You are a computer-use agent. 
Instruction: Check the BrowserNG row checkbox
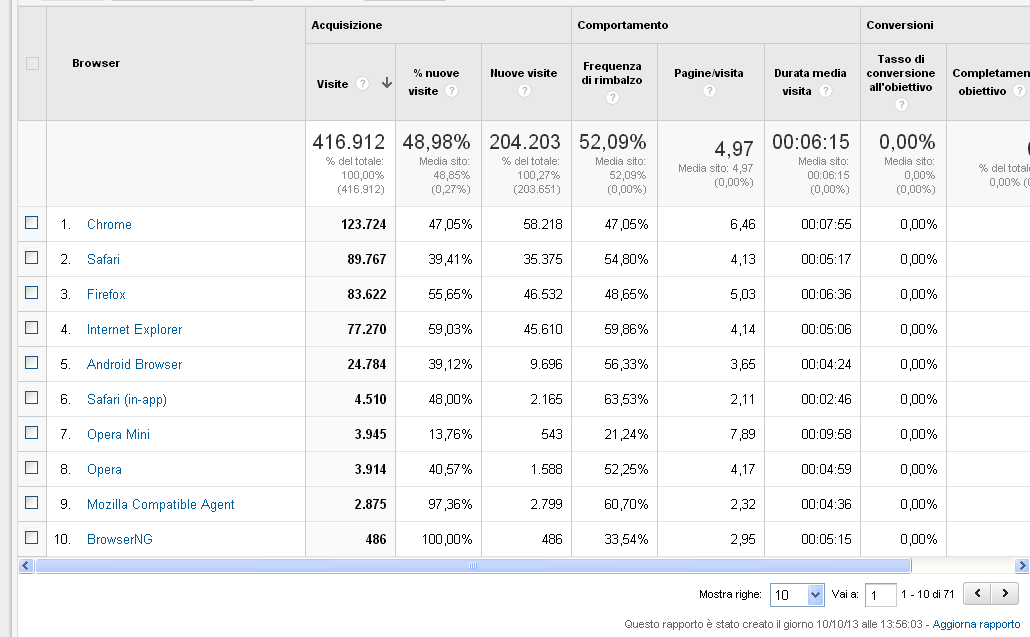point(32,537)
